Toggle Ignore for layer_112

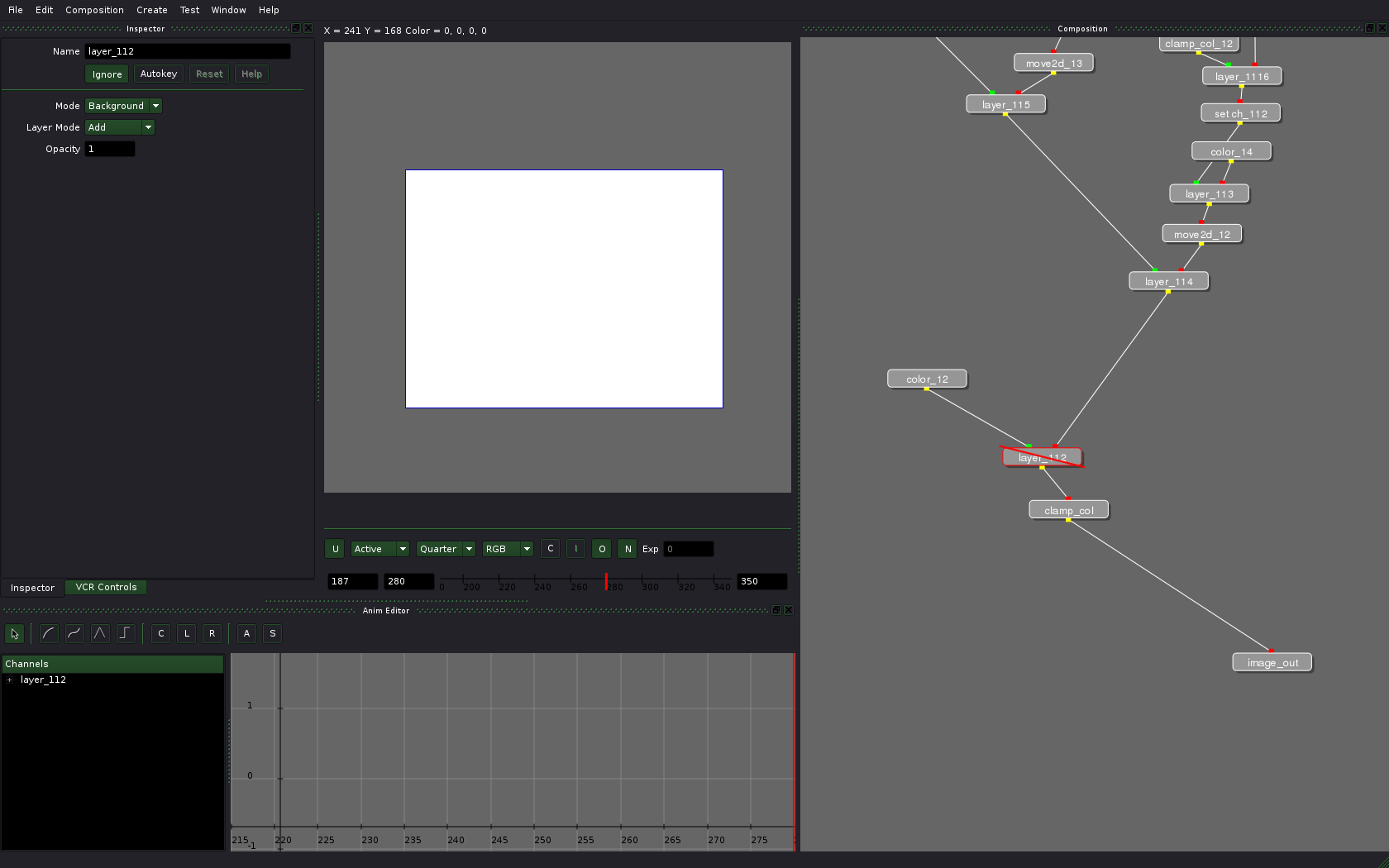107,74
